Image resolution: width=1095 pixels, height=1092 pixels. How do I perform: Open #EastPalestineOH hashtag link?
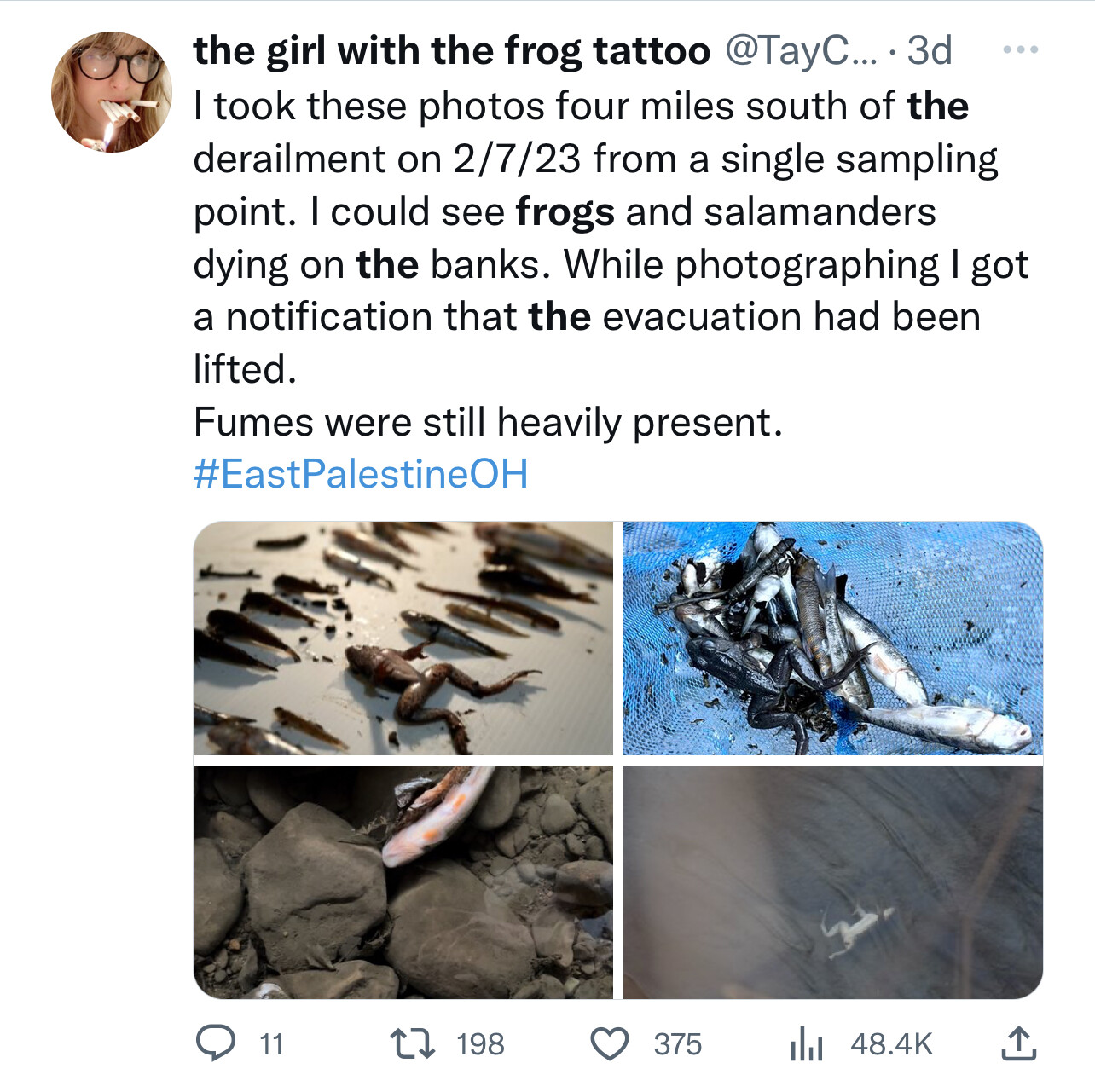coord(361,474)
